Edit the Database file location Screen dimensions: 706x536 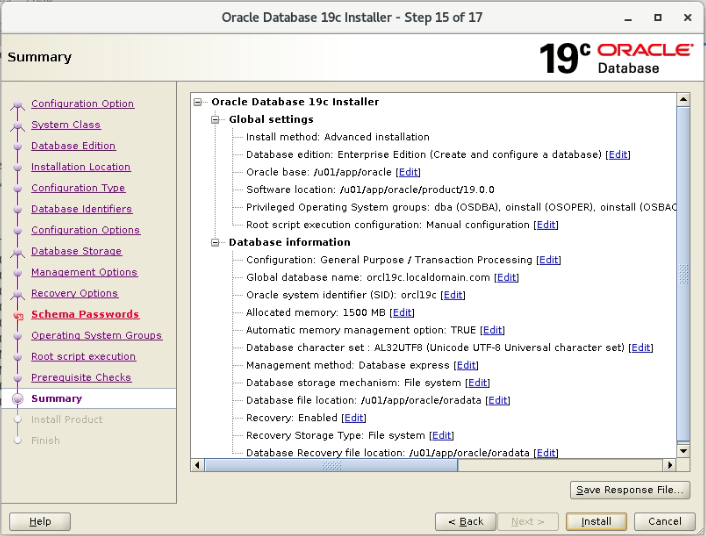[498, 400]
